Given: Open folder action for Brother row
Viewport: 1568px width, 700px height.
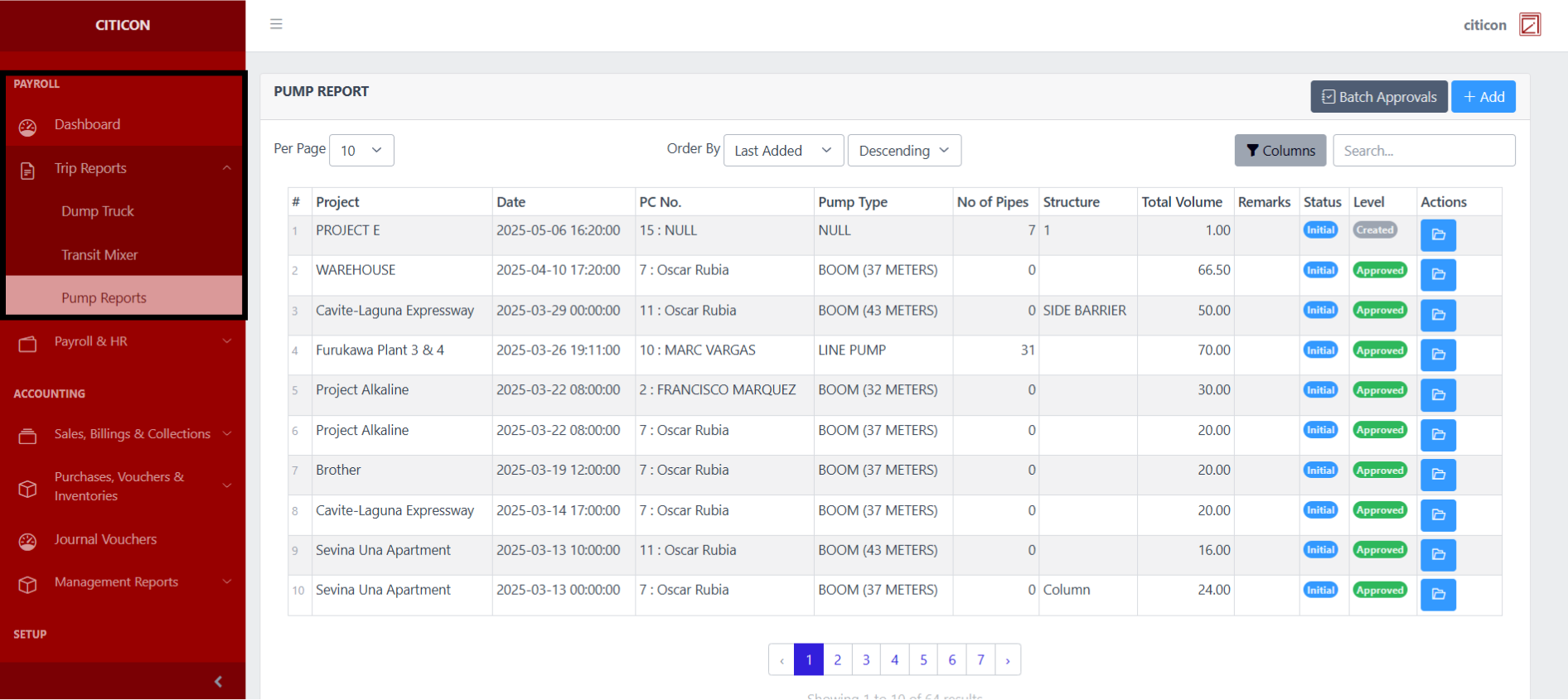Looking at the screenshot, I should (1437, 475).
